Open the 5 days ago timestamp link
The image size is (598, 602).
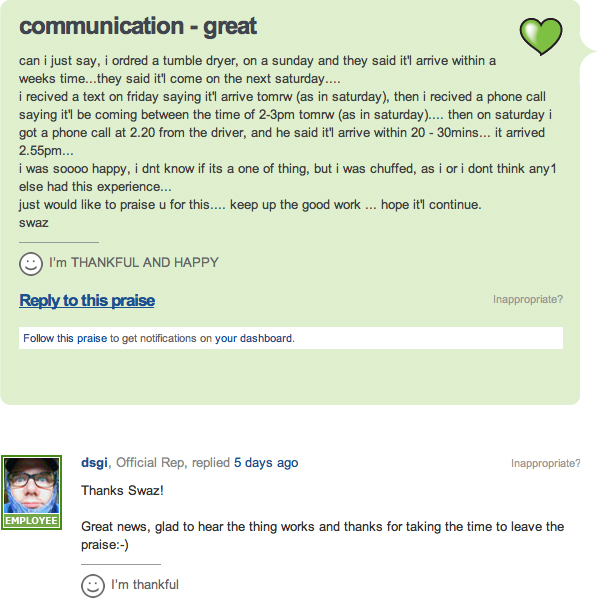pyautogui.click(x=266, y=463)
